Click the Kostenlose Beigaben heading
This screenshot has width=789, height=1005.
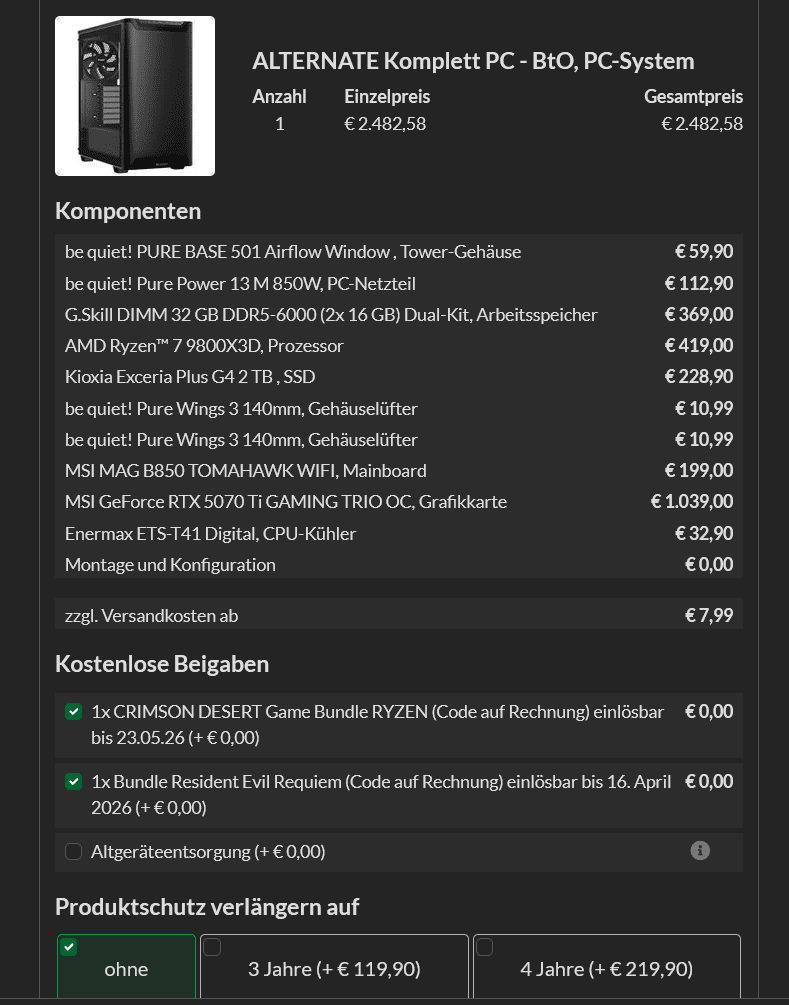point(162,664)
